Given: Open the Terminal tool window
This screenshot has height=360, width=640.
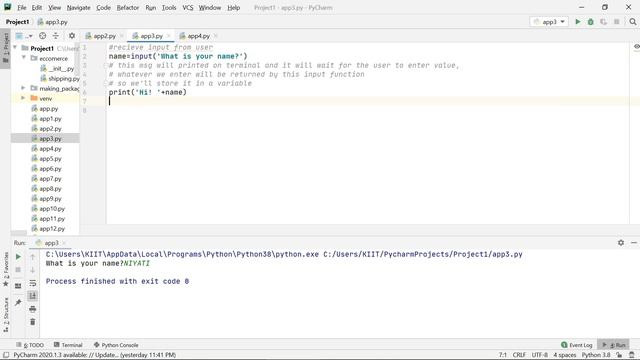Looking at the screenshot, I should click(x=68, y=345).
